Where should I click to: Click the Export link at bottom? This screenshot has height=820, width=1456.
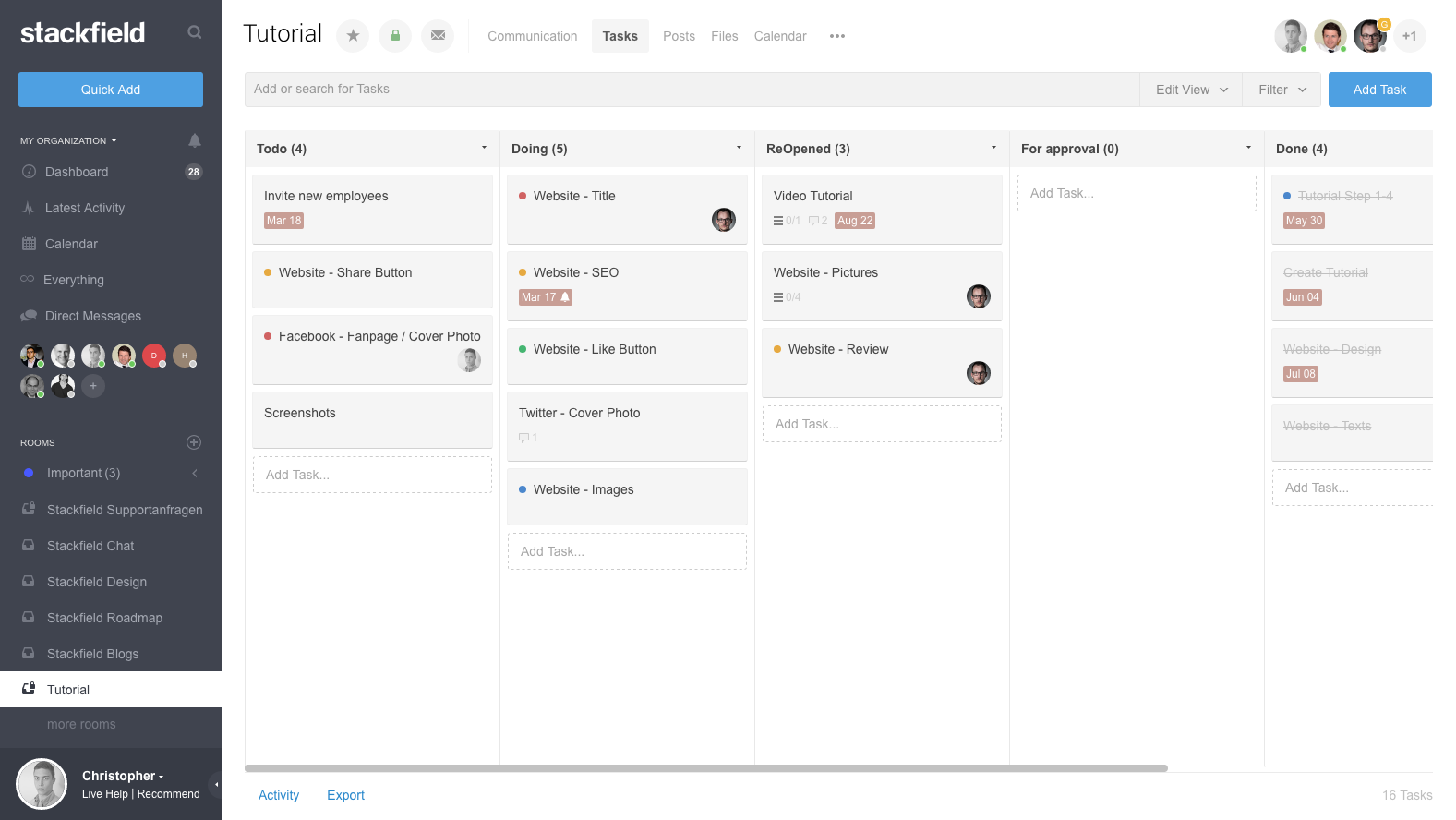(345, 795)
